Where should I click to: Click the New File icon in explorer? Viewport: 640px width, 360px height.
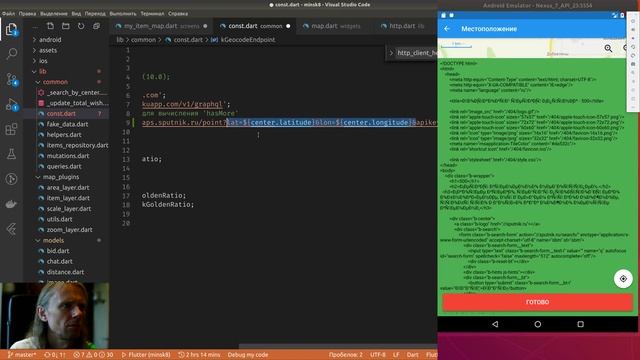point(50,26)
